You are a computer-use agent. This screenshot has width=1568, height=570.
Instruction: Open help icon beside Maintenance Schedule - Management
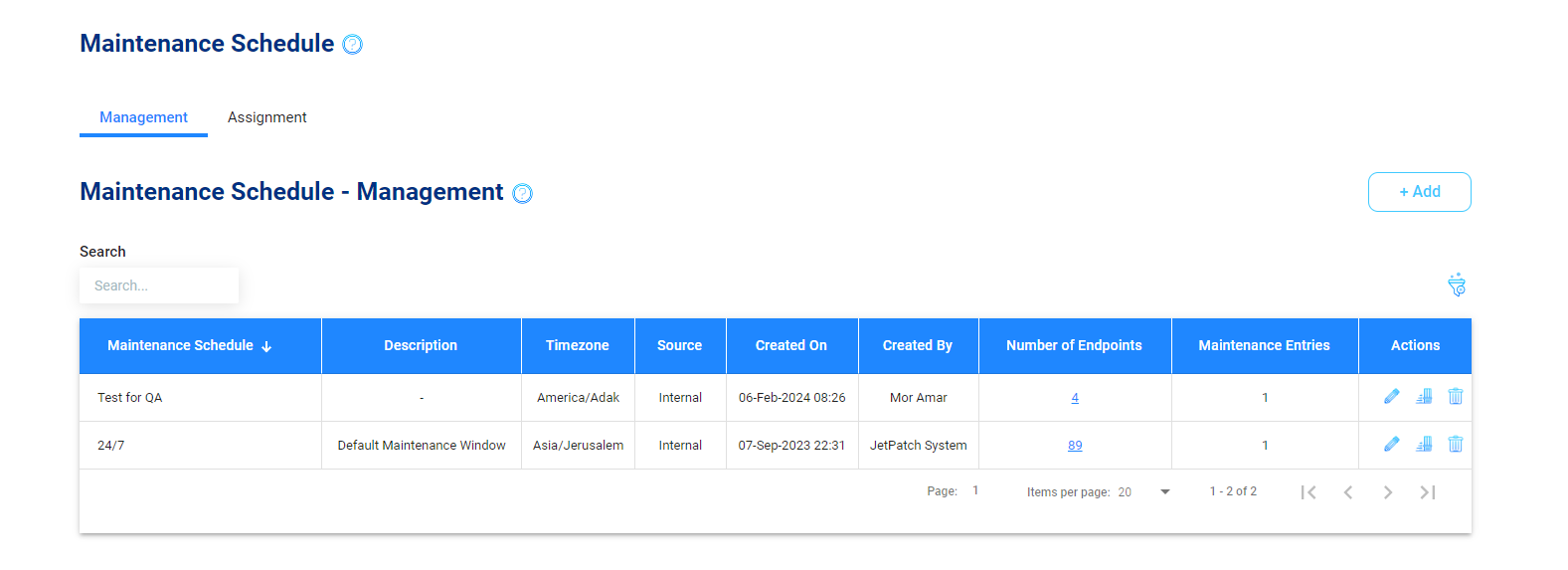(x=522, y=193)
